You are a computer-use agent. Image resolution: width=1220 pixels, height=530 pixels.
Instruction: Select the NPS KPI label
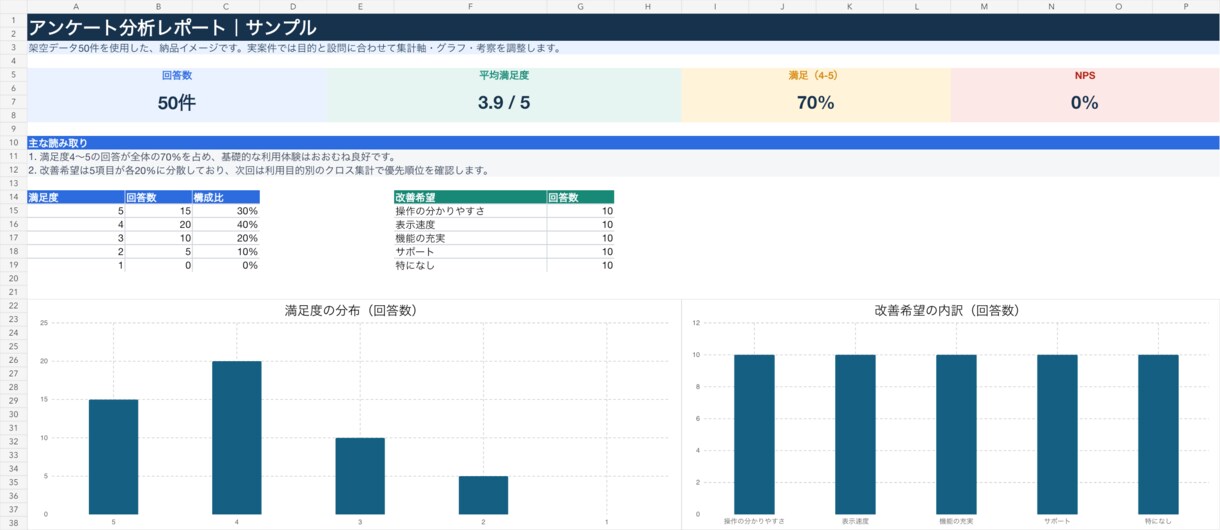[x=1085, y=75]
